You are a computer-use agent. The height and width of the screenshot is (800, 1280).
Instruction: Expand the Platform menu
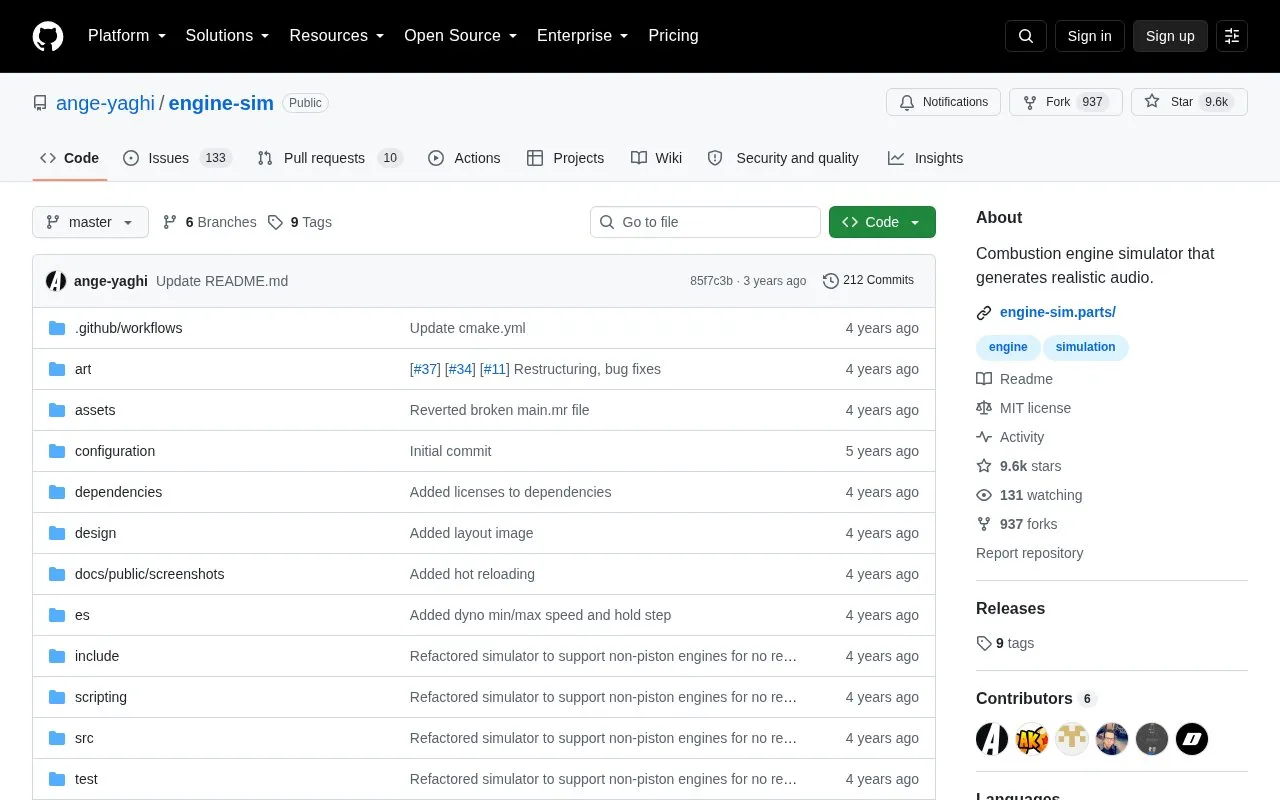[x=127, y=36]
